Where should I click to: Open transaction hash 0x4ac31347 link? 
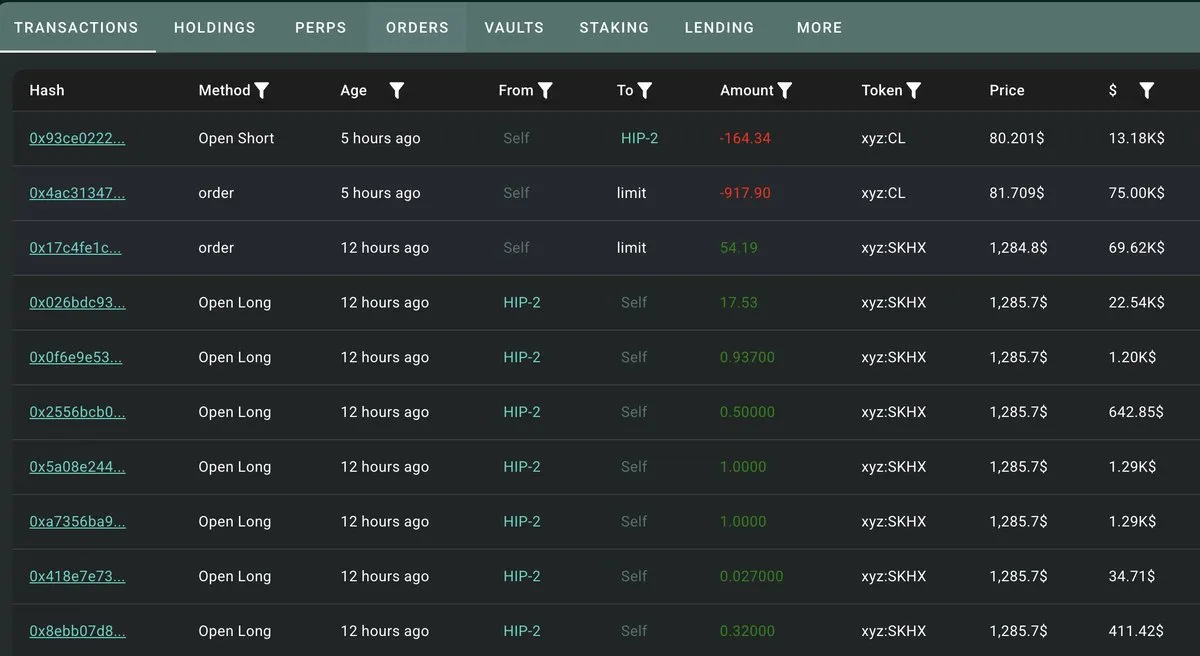tap(77, 193)
